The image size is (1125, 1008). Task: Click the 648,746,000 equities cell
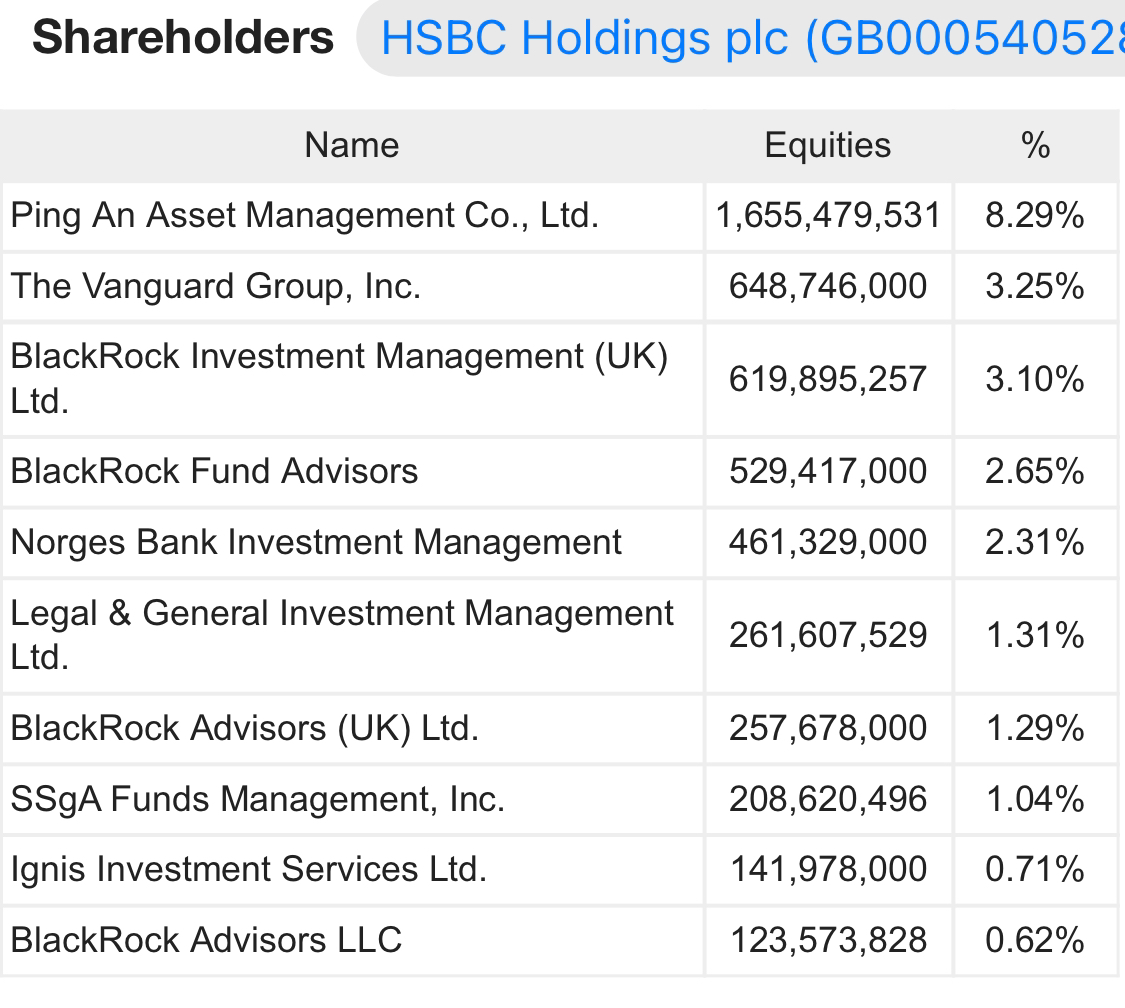click(x=828, y=287)
